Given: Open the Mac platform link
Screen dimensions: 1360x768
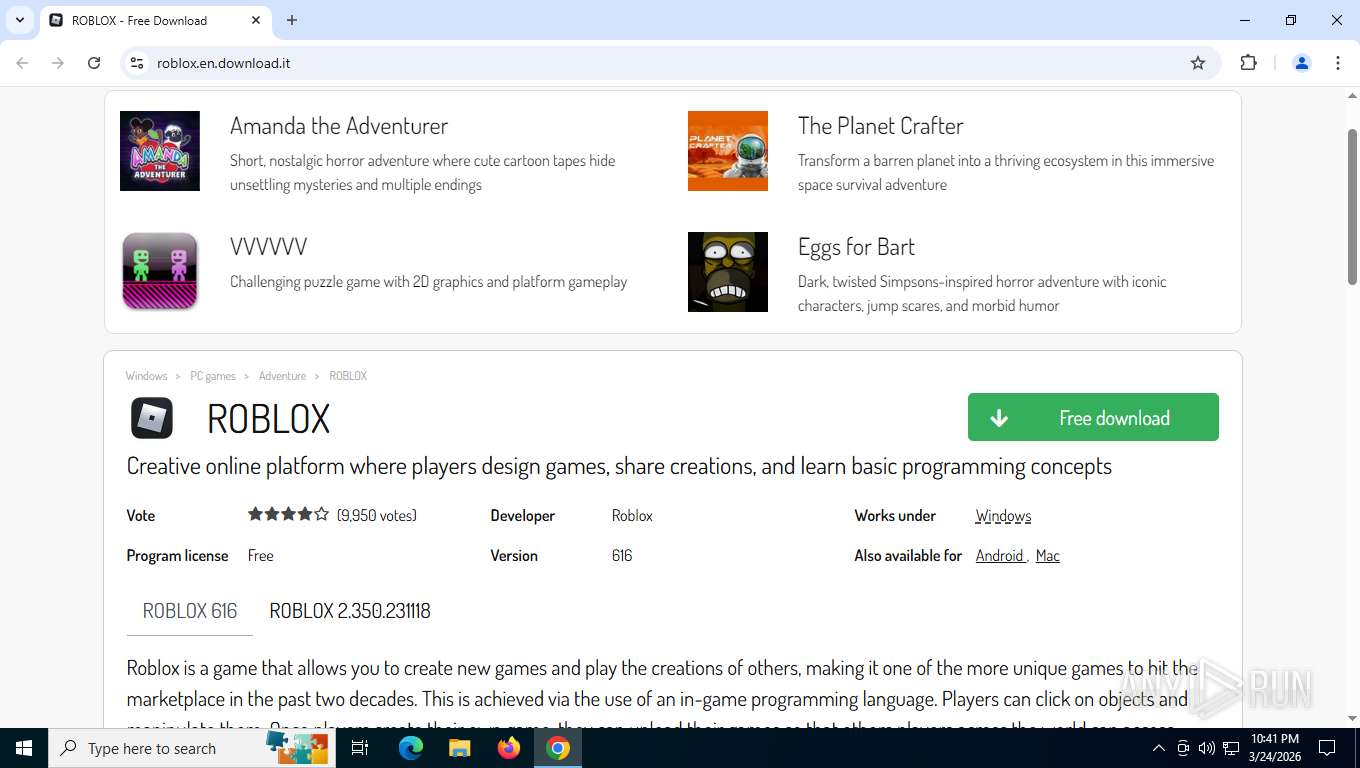Looking at the screenshot, I should (x=1047, y=556).
